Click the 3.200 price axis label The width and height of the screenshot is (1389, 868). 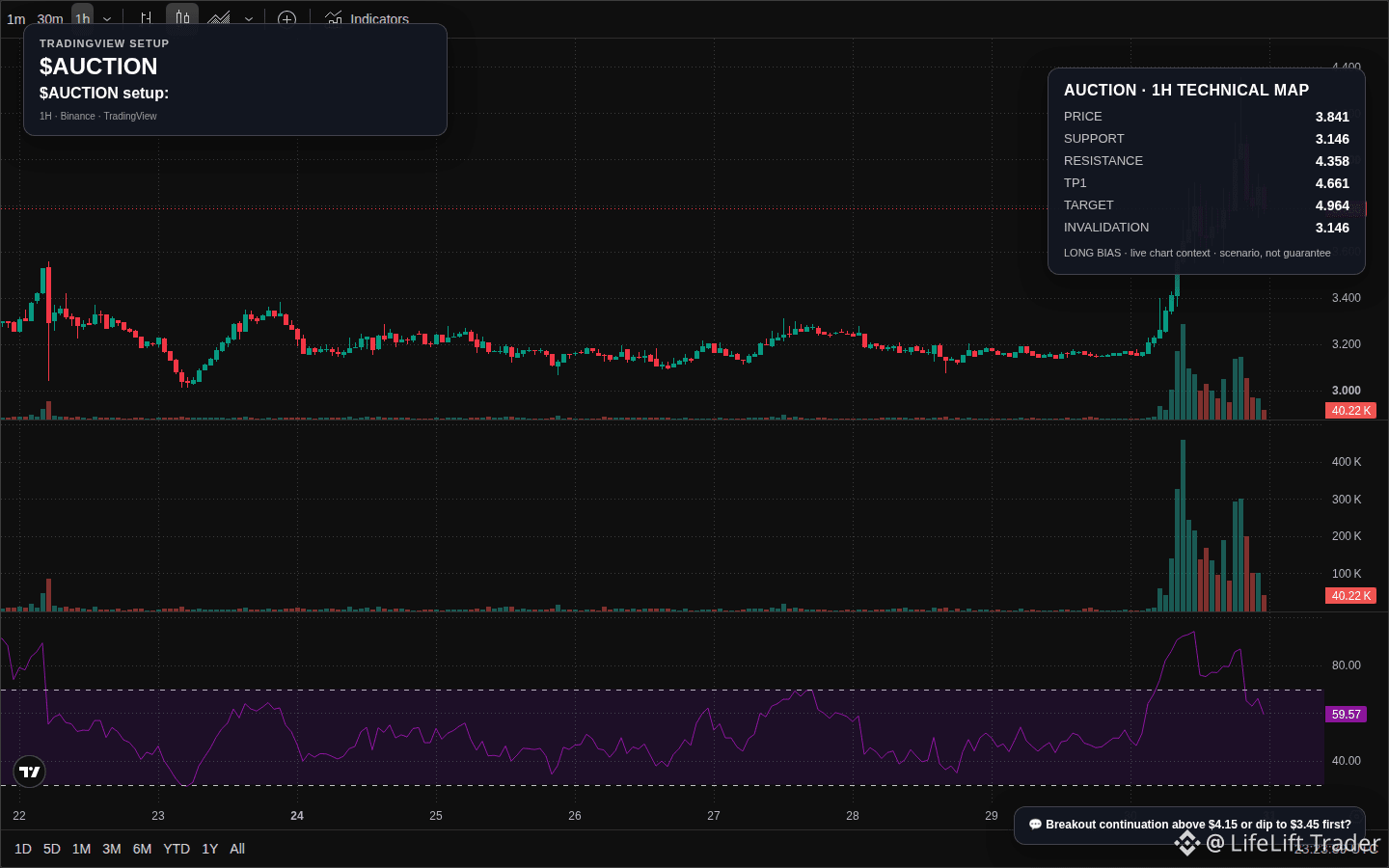tap(1347, 344)
